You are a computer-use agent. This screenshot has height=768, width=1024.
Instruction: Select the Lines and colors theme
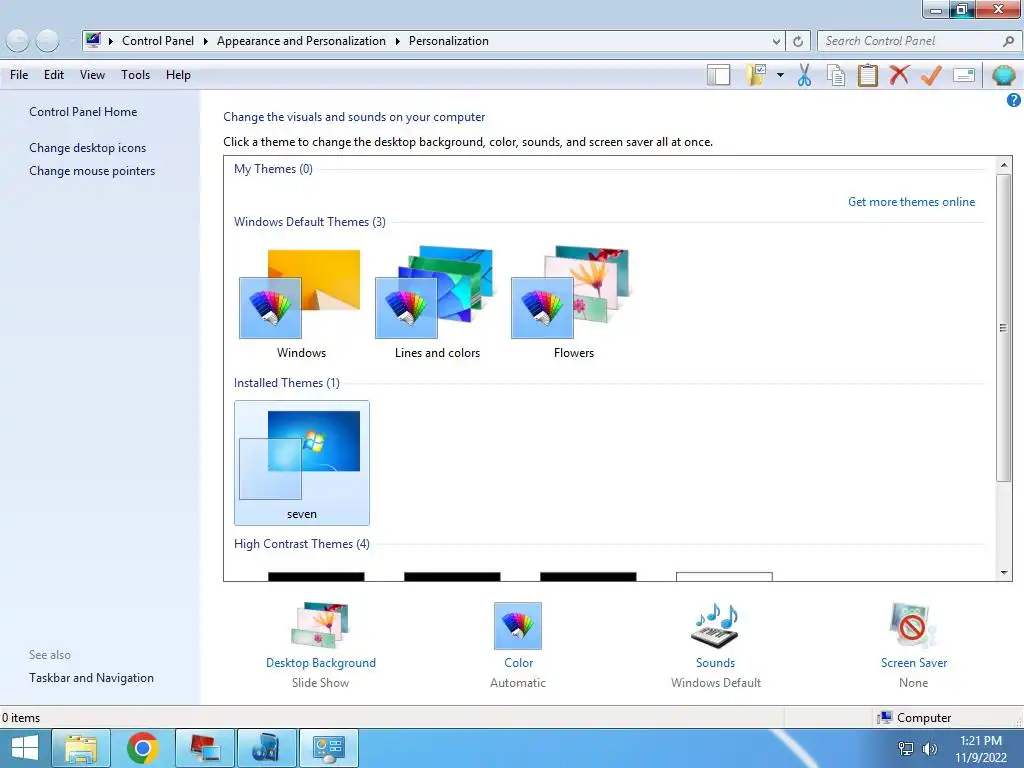point(437,304)
